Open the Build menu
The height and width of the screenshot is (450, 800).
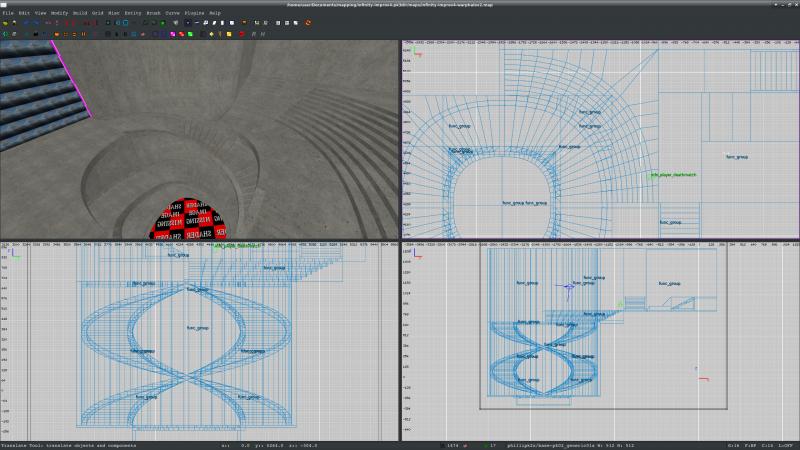coord(79,13)
